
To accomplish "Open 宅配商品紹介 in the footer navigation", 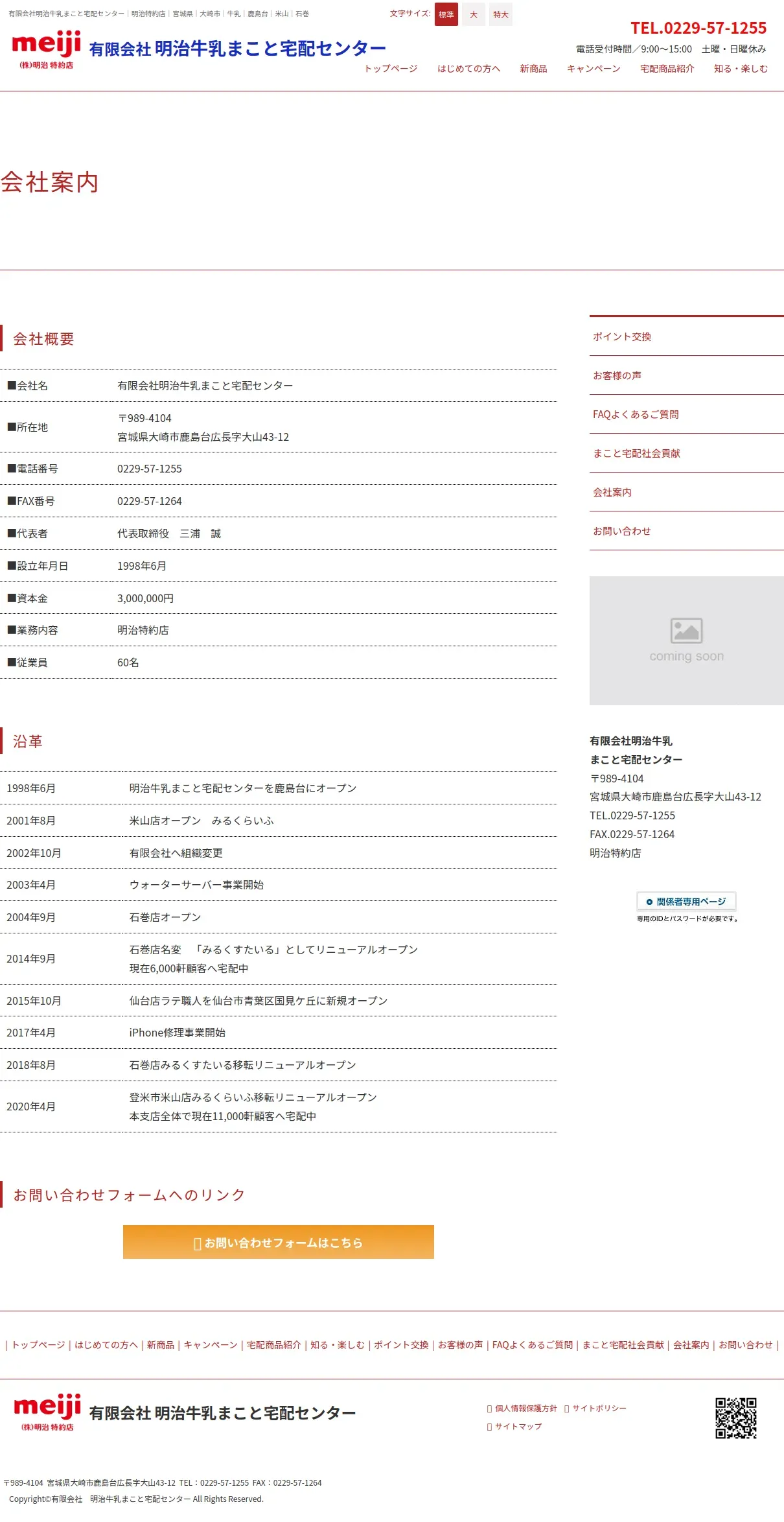I will [274, 1345].
